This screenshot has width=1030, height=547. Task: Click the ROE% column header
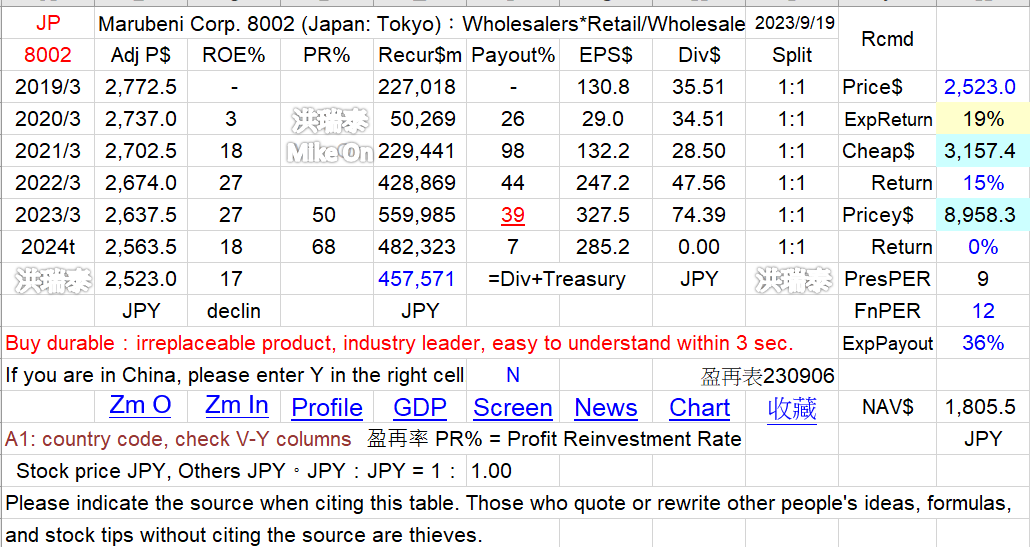coord(234,55)
